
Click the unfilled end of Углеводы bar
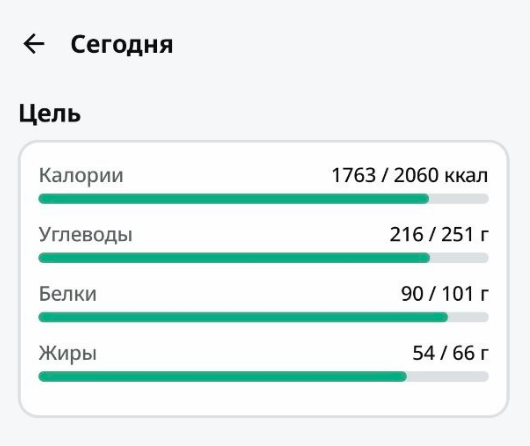coord(459,258)
